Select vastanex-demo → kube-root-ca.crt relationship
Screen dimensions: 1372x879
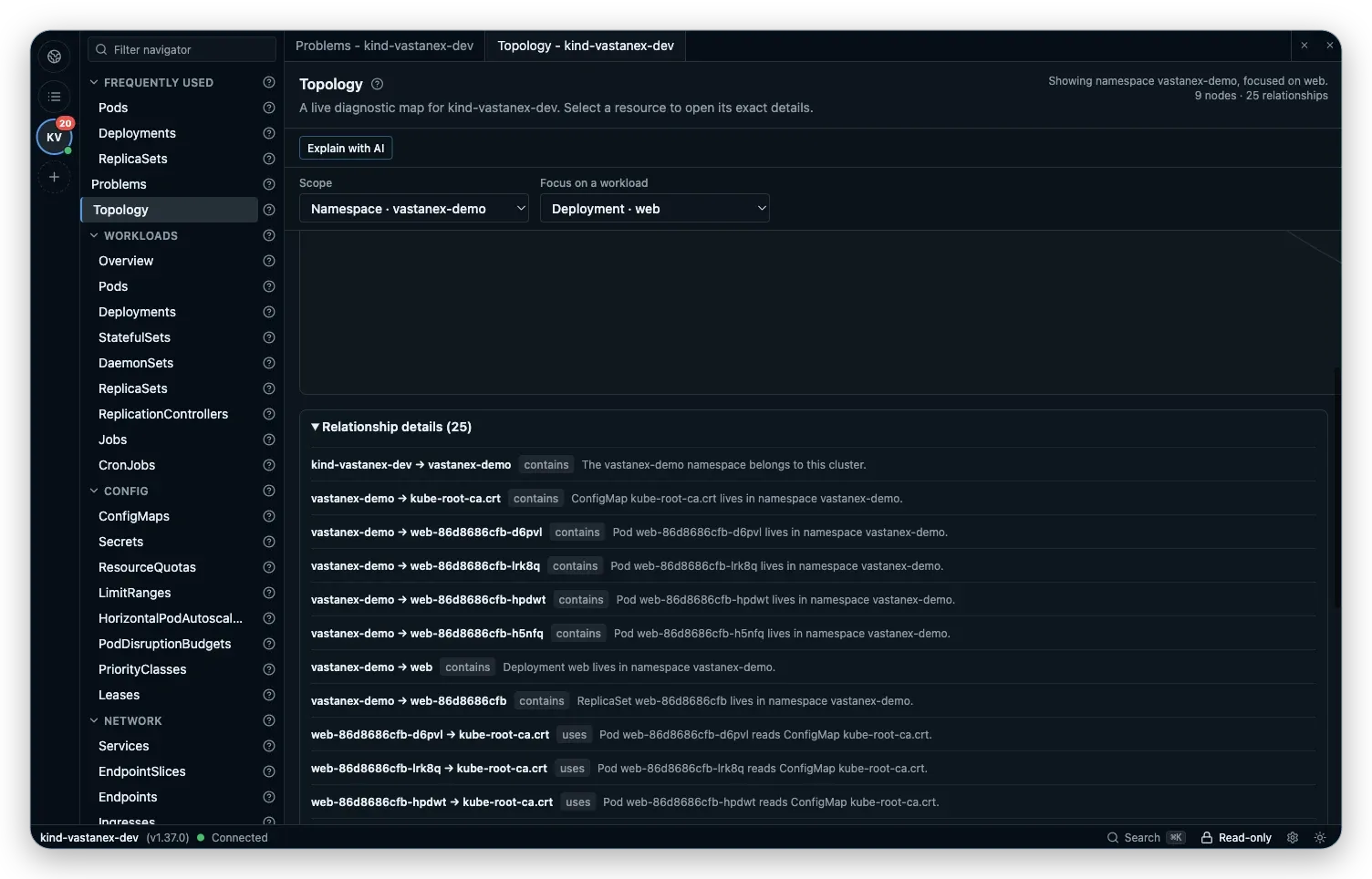pyautogui.click(x=813, y=499)
